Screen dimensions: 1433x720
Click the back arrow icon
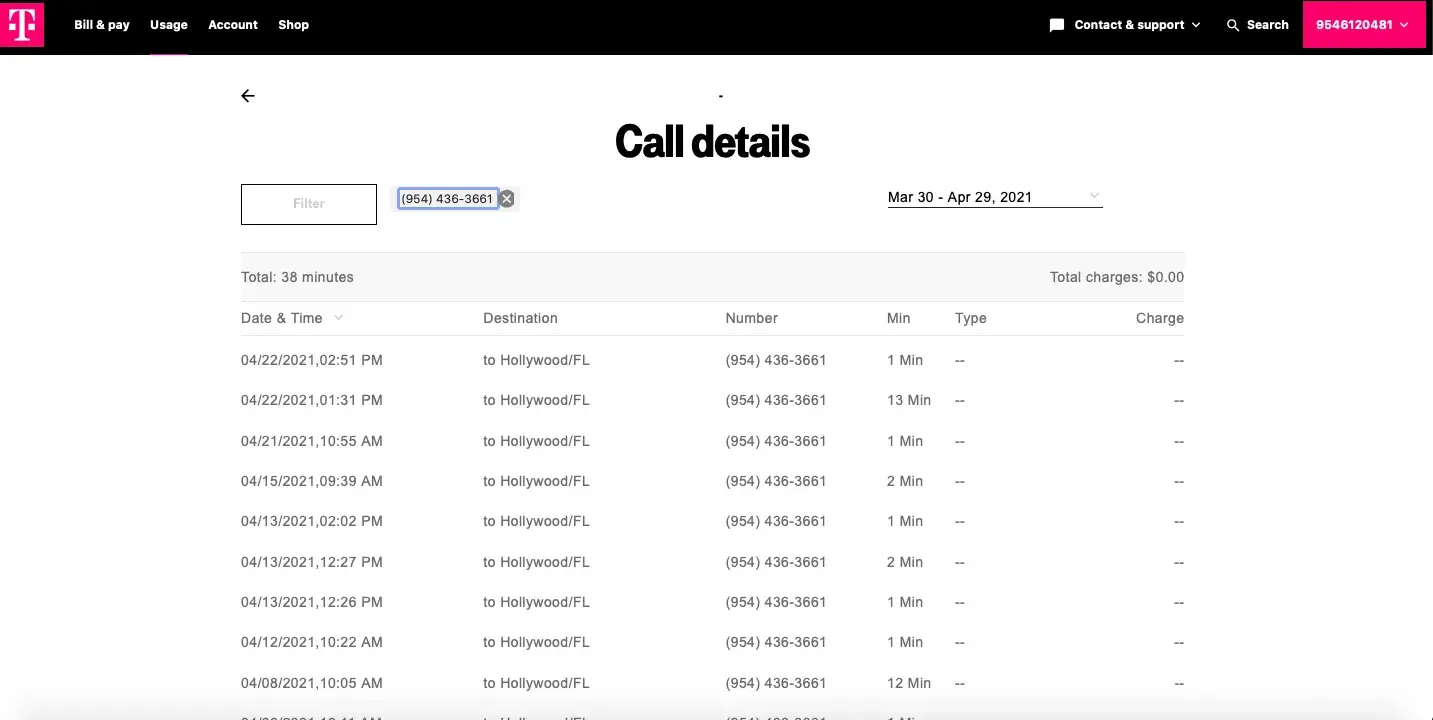248,96
